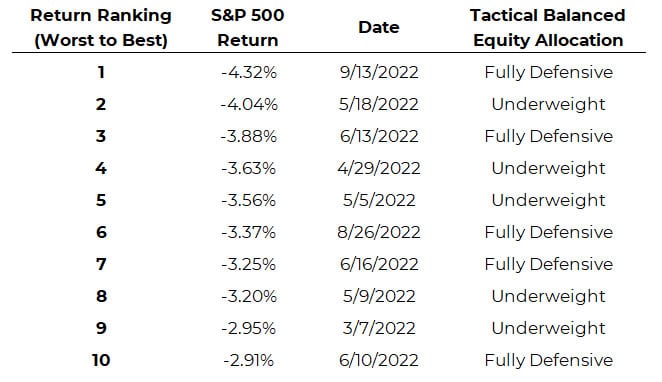Click the -4.04% return value
This screenshot has width=662, height=382.
249,104
